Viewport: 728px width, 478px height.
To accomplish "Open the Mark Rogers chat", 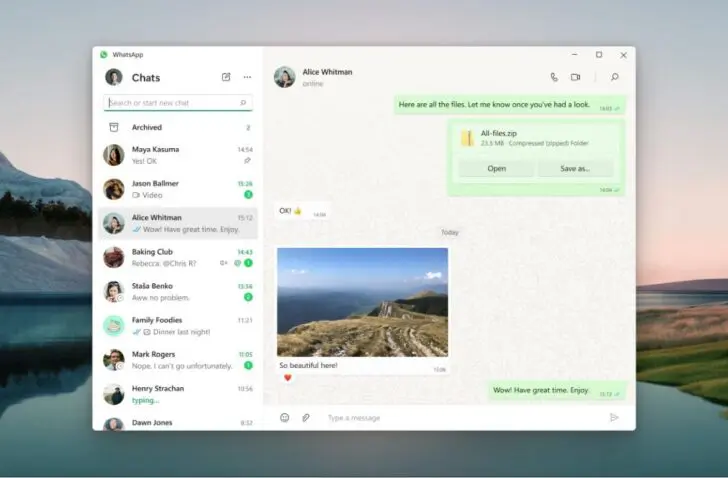I will click(x=178, y=360).
